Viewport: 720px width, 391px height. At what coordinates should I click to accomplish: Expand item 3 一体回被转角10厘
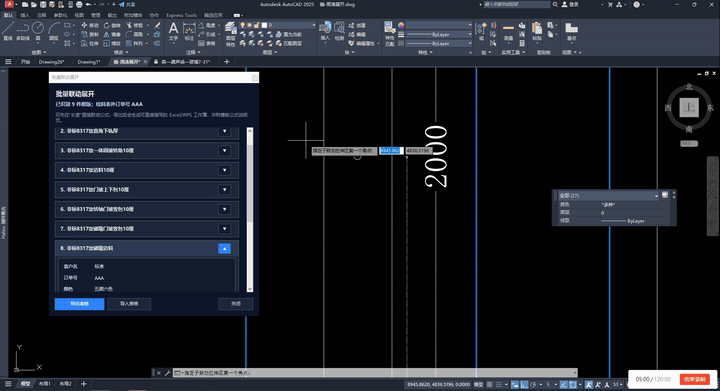pyautogui.click(x=225, y=151)
